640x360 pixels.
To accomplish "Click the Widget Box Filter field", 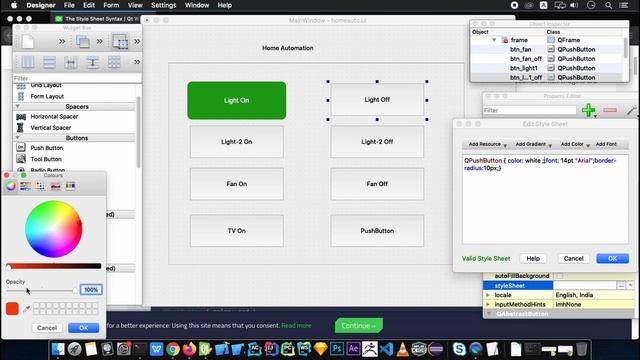I will 77,78.
